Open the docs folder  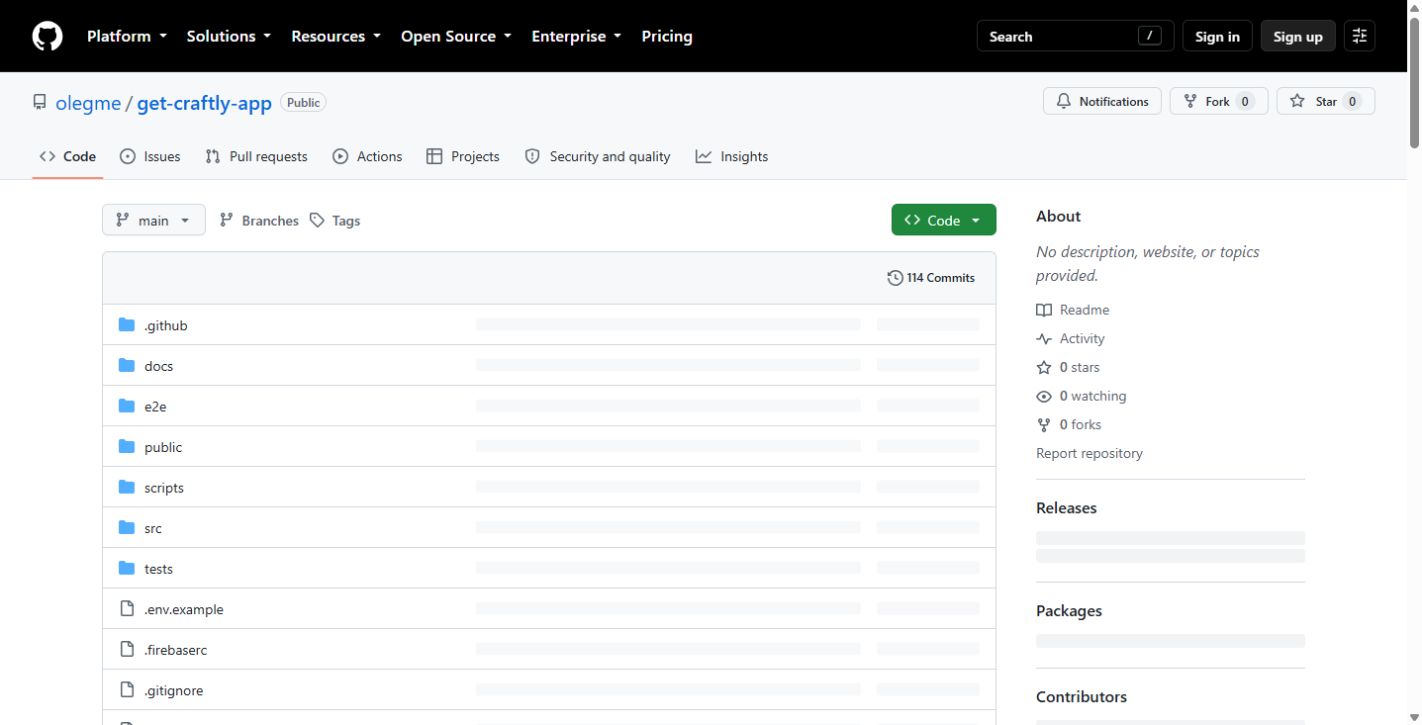point(159,366)
